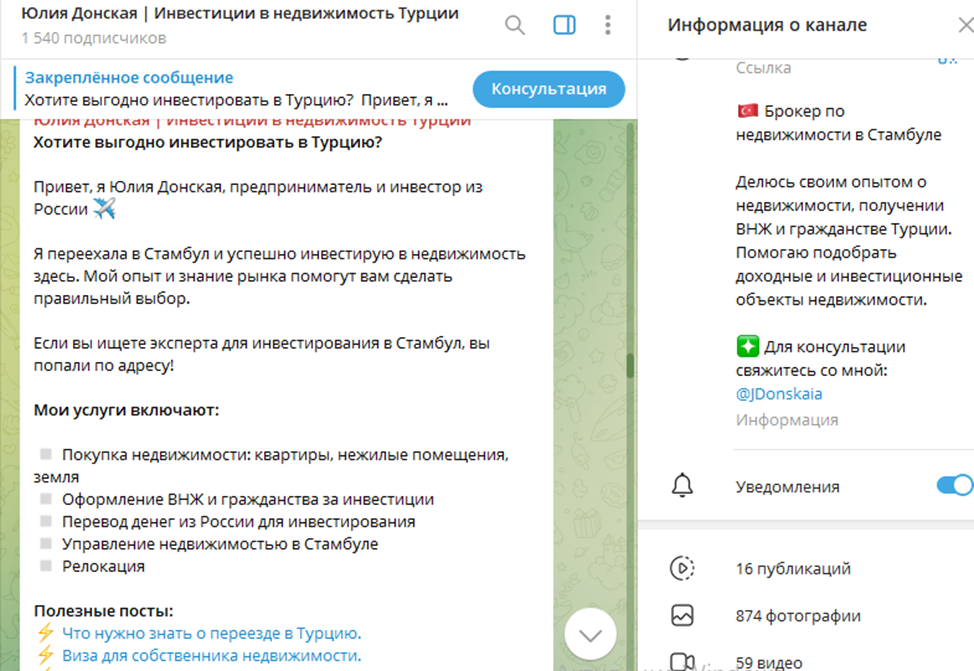Click the Информация о канале panel title
This screenshot has width=974, height=671.
point(767,25)
